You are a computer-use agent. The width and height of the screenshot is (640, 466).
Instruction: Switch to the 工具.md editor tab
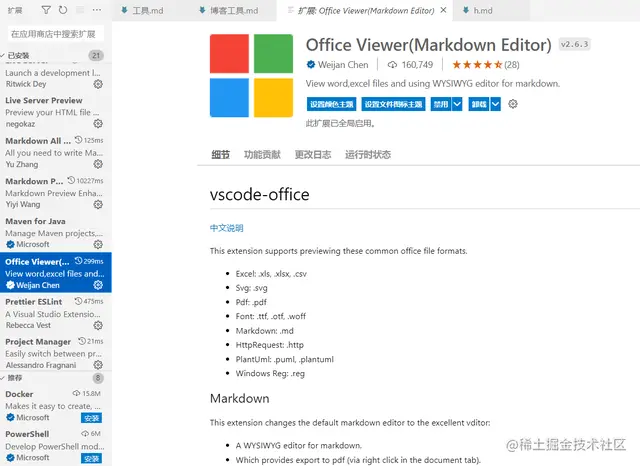(147, 11)
